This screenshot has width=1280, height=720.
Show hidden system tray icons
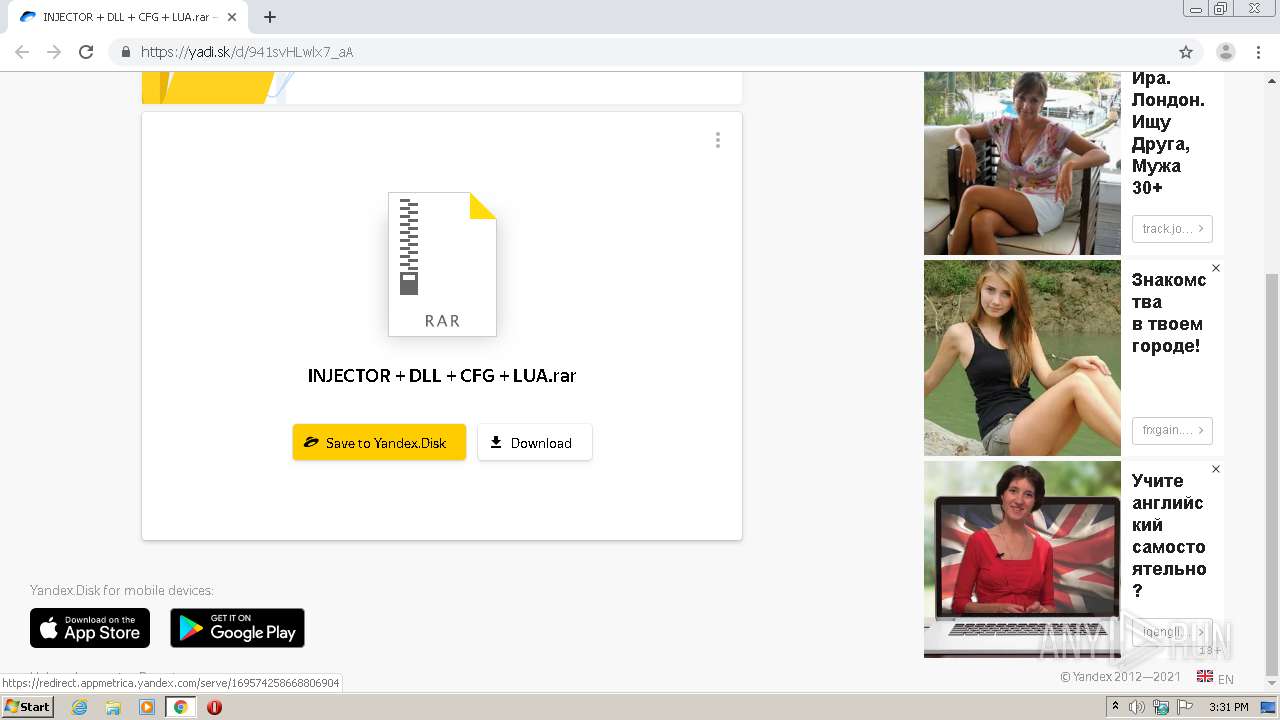click(x=1116, y=707)
